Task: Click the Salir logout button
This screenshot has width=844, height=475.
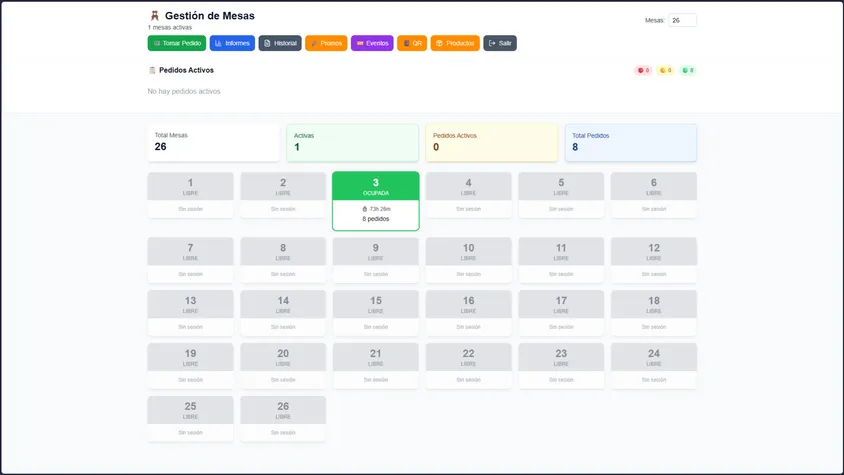Action: point(500,43)
